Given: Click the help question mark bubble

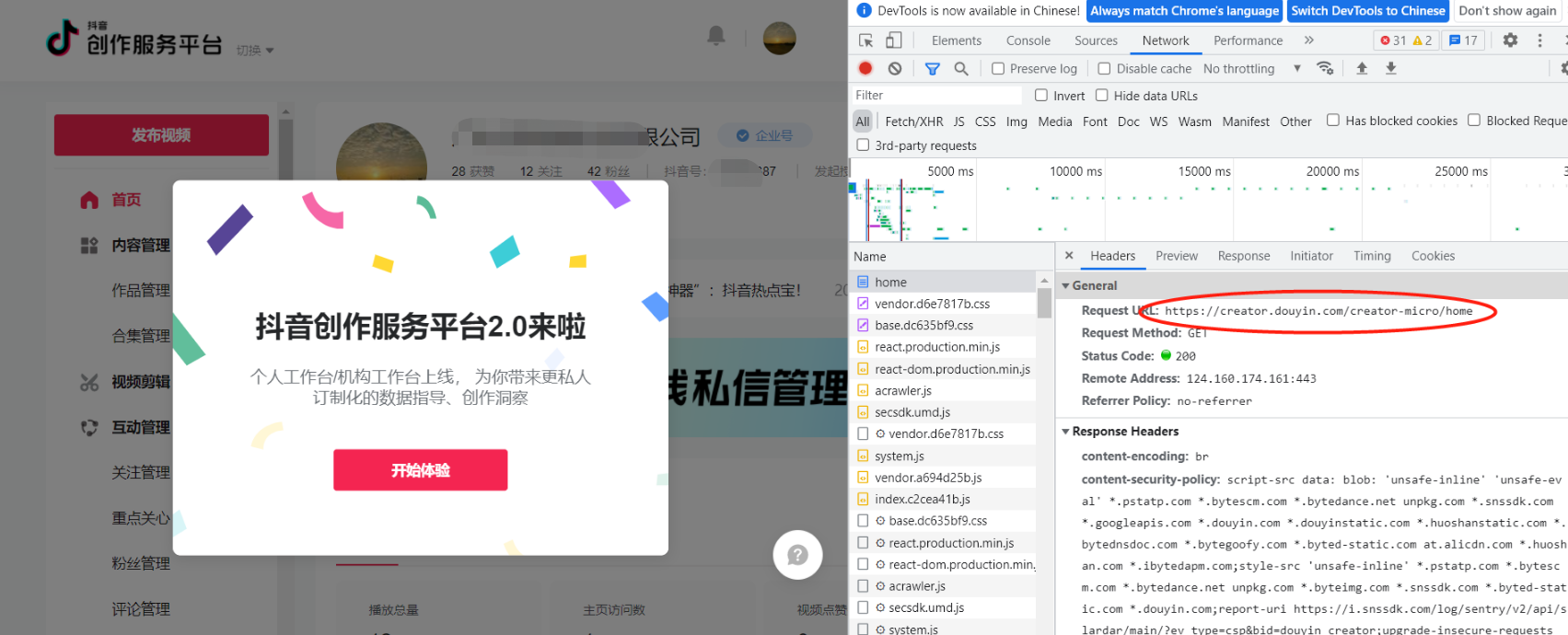Looking at the screenshot, I should pos(797,555).
